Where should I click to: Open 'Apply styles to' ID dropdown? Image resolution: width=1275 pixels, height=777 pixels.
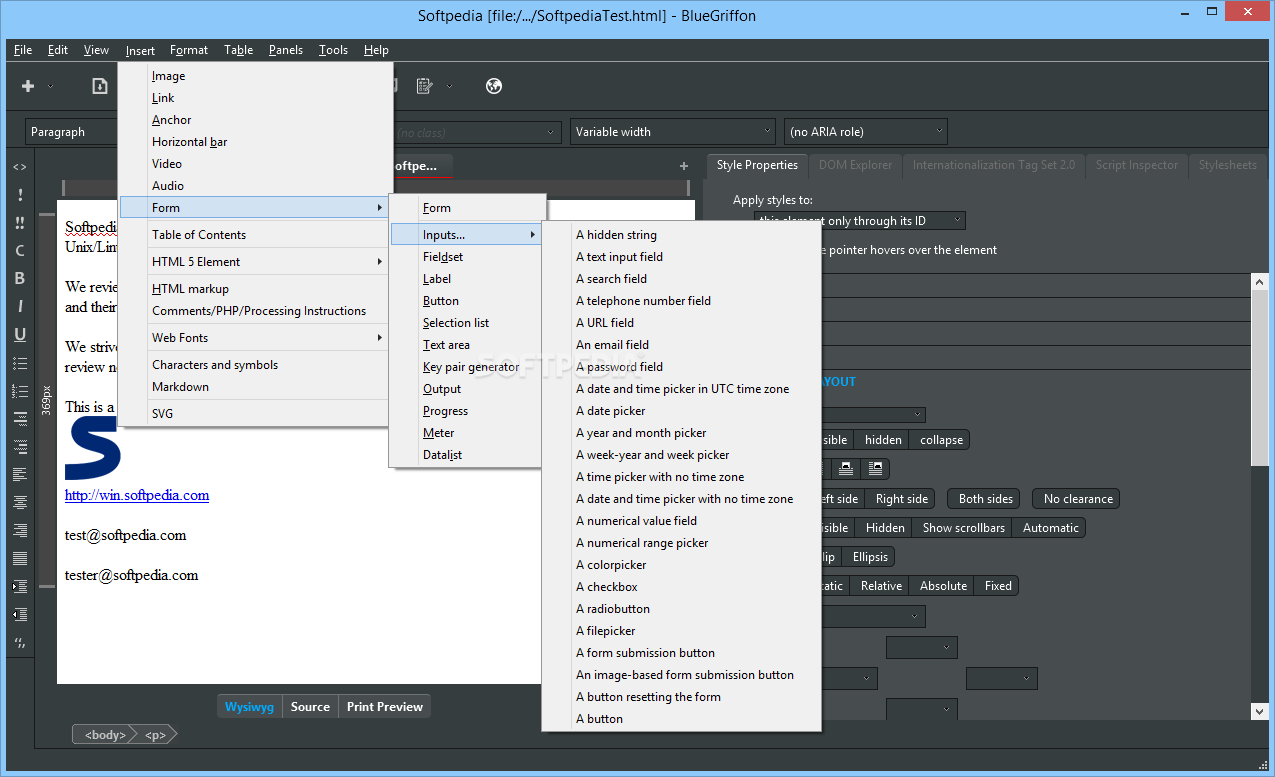point(860,221)
